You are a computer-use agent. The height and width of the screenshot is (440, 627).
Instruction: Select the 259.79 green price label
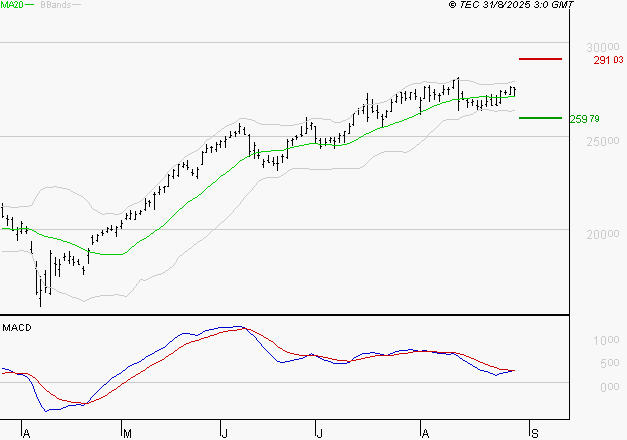(x=584, y=119)
